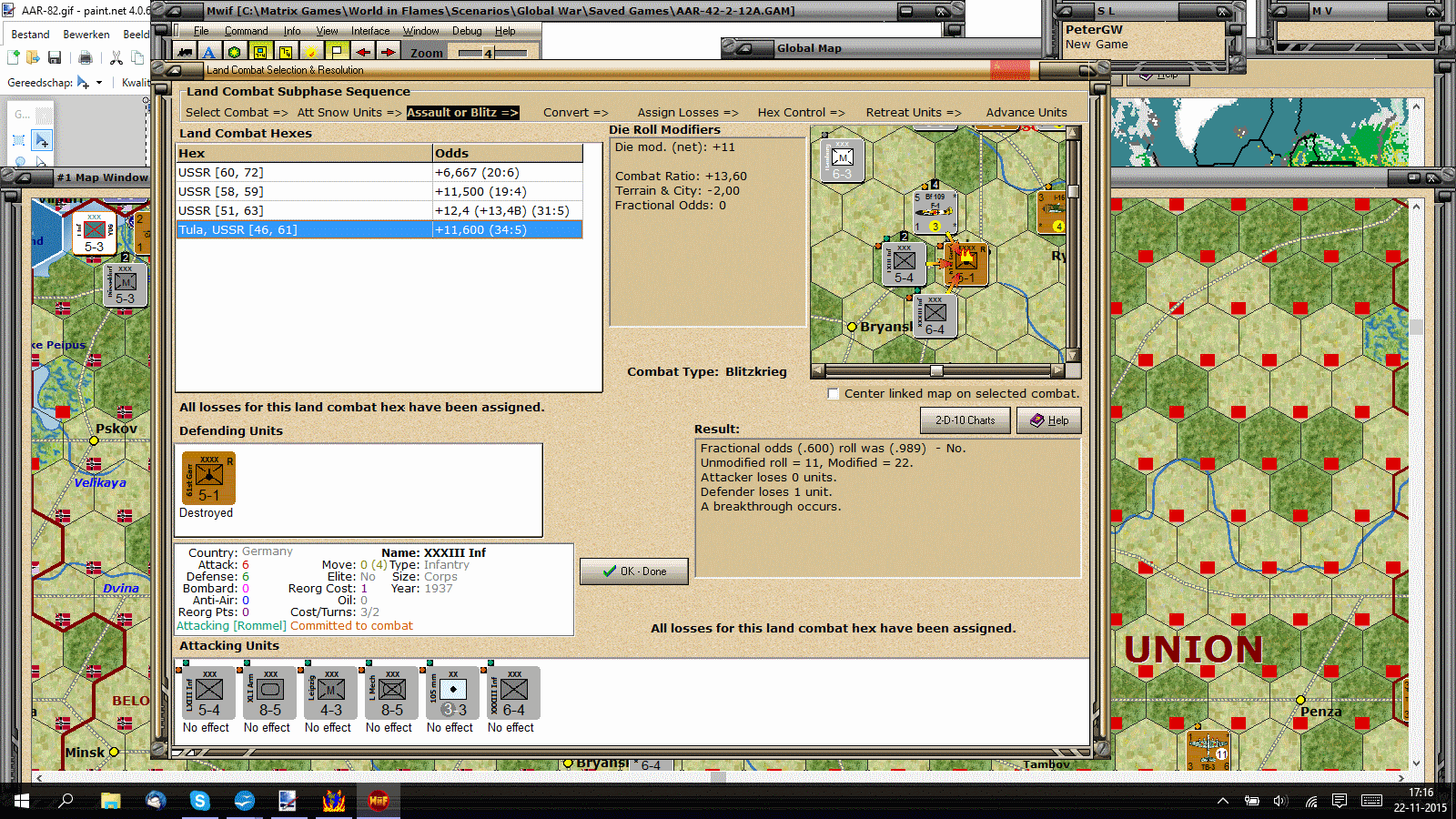Screen dimensions: 1456x819
Task: Click the Bf 109 aircraft counter on the mini map
Action: [x=935, y=211]
